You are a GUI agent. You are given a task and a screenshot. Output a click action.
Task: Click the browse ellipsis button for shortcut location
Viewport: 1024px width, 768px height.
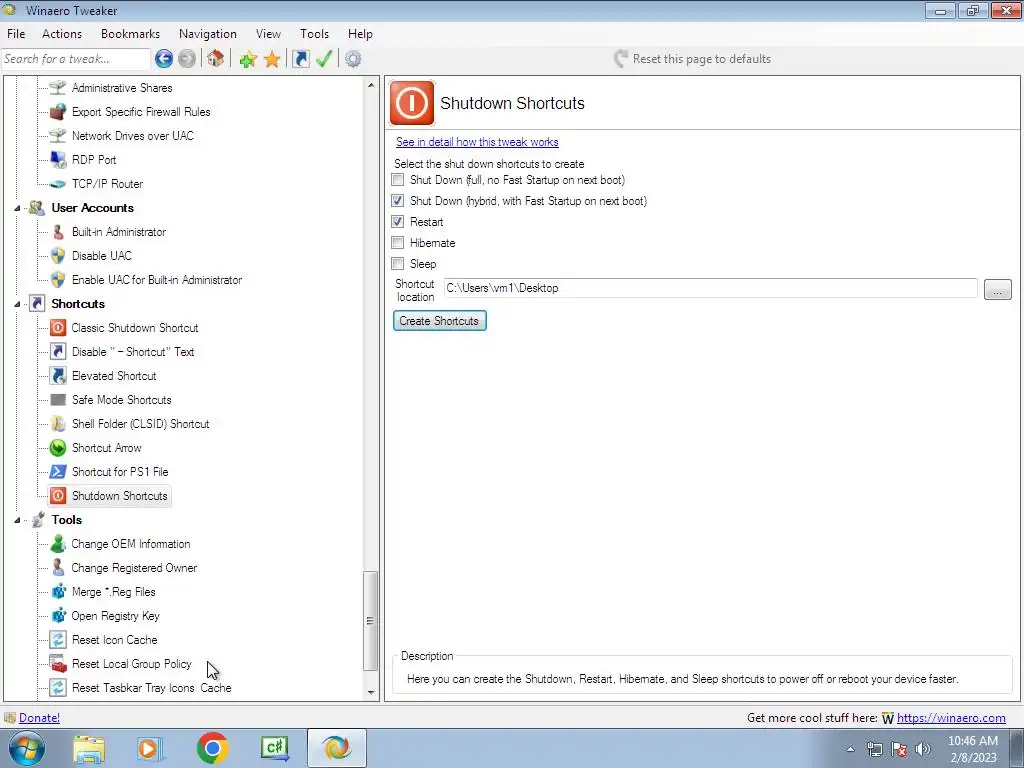click(997, 289)
